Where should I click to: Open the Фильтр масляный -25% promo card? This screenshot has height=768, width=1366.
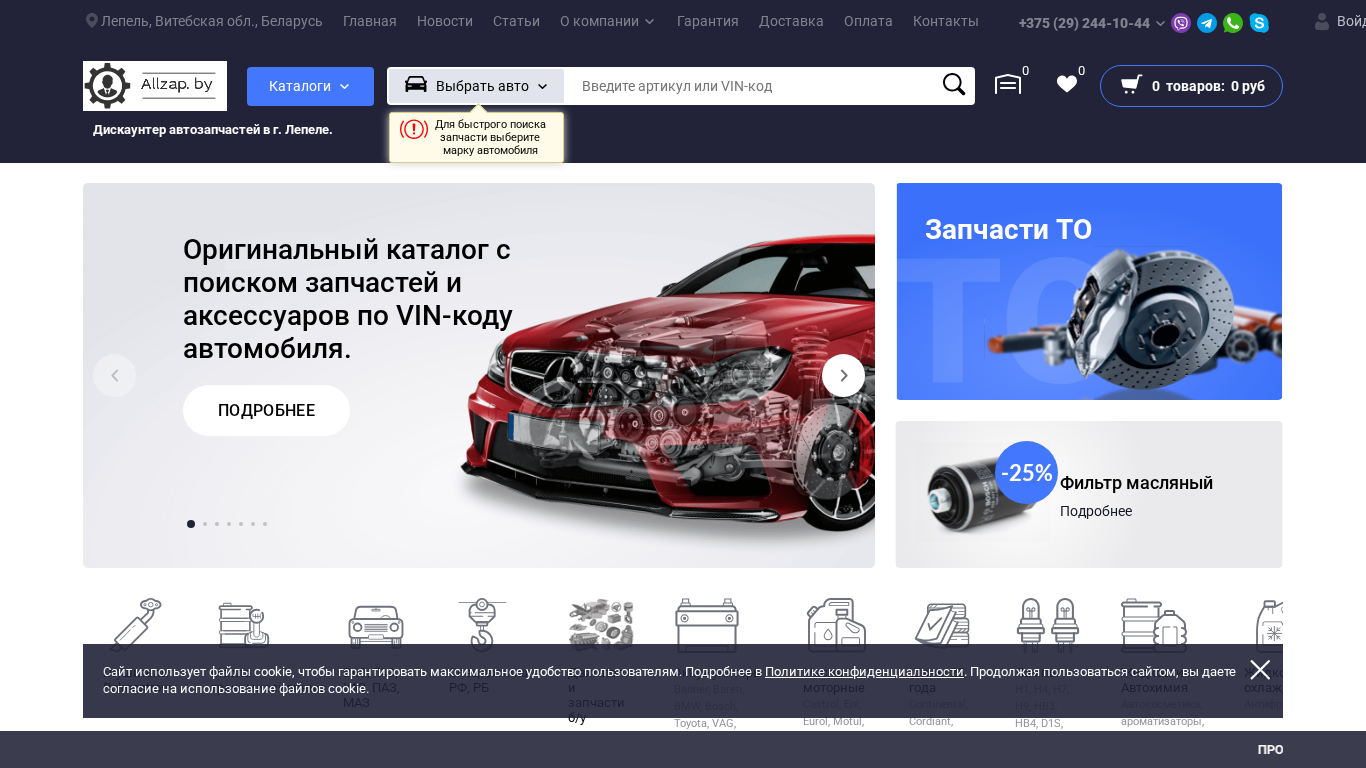tap(1089, 494)
